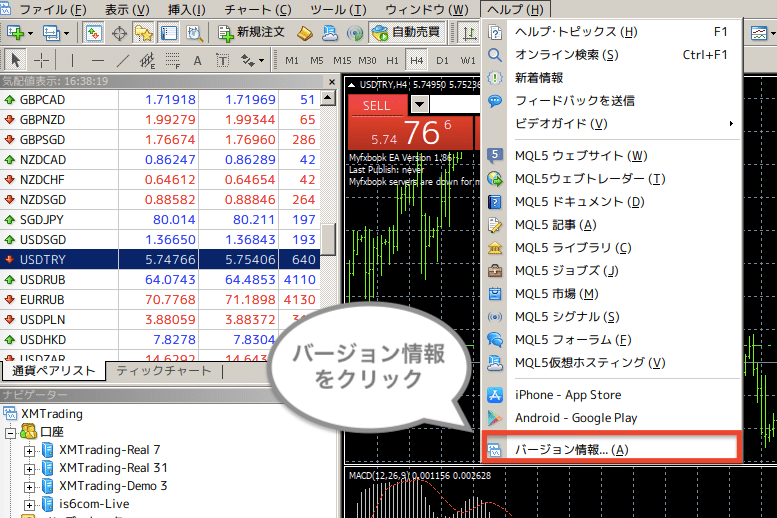
Task: Open the 挿入 (I) menu
Action: point(186,9)
